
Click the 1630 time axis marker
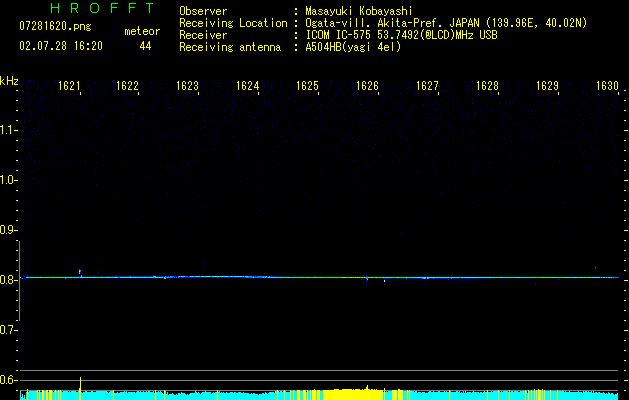[607, 86]
